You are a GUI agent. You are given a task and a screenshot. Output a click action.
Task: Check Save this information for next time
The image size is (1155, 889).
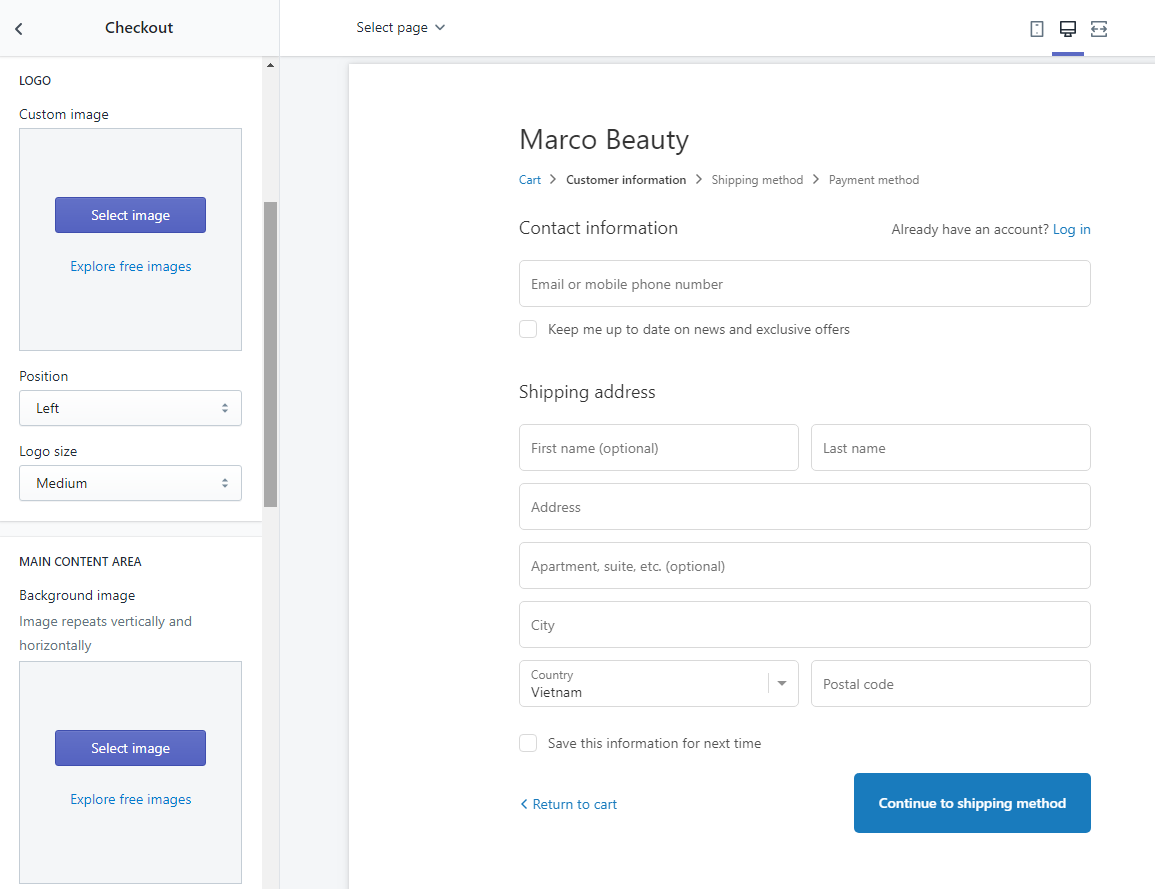[x=527, y=742]
